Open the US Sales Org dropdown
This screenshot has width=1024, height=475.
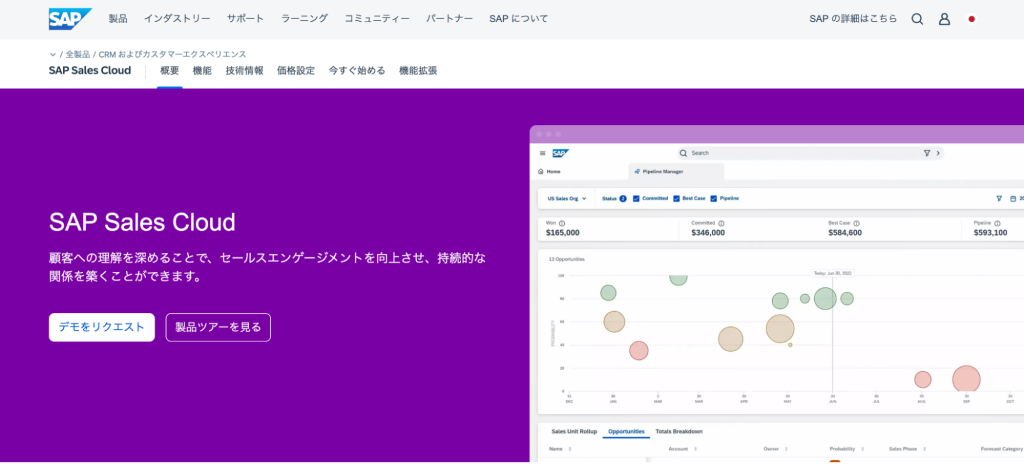[x=567, y=198]
